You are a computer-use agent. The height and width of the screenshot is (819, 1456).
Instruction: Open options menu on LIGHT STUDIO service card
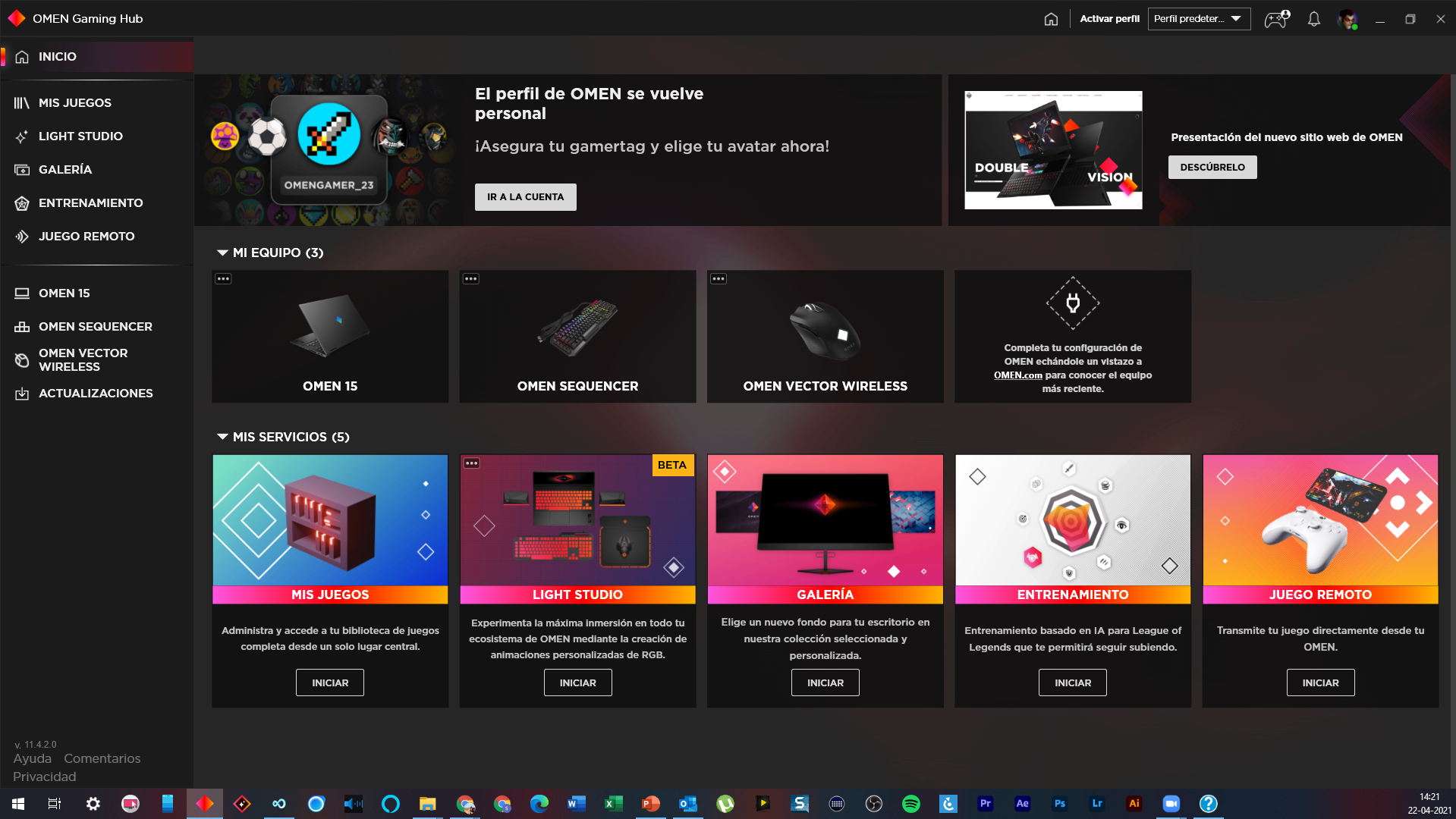pos(472,463)
